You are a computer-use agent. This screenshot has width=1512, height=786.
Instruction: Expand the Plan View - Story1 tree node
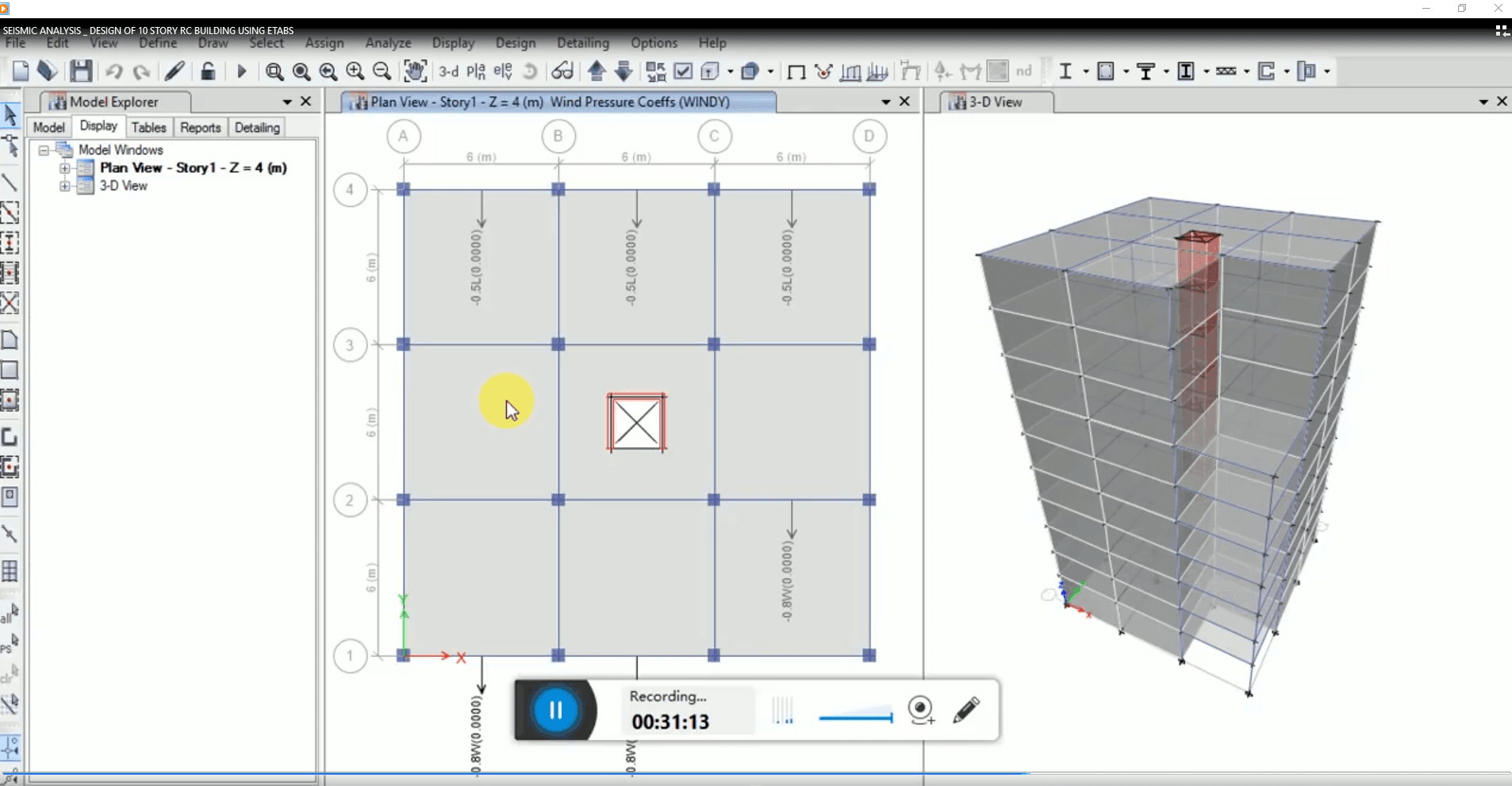pos(65,167)
